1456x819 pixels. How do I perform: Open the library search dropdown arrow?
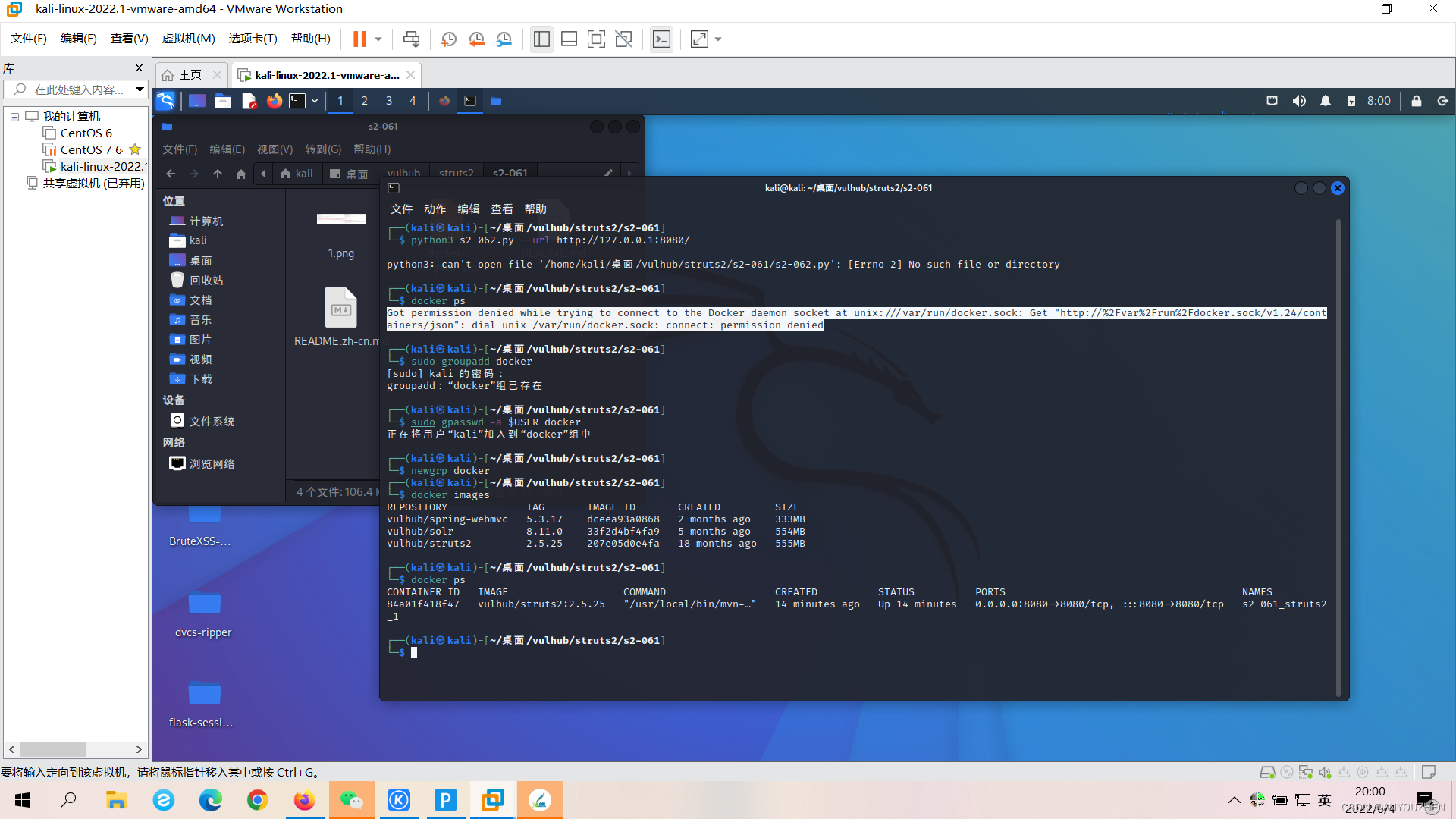pos(140,89)
